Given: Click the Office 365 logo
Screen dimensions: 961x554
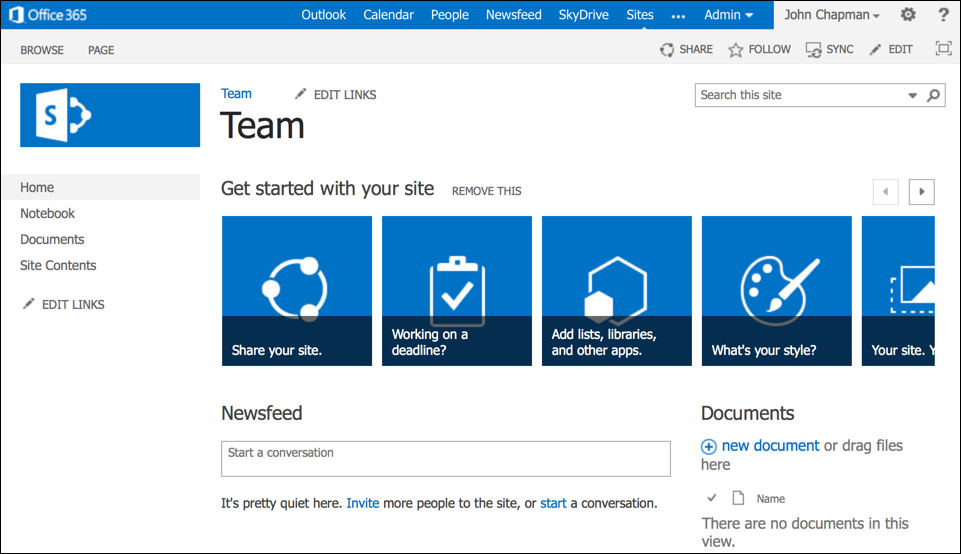Looking at the screenshot, I should pos(48,15).
